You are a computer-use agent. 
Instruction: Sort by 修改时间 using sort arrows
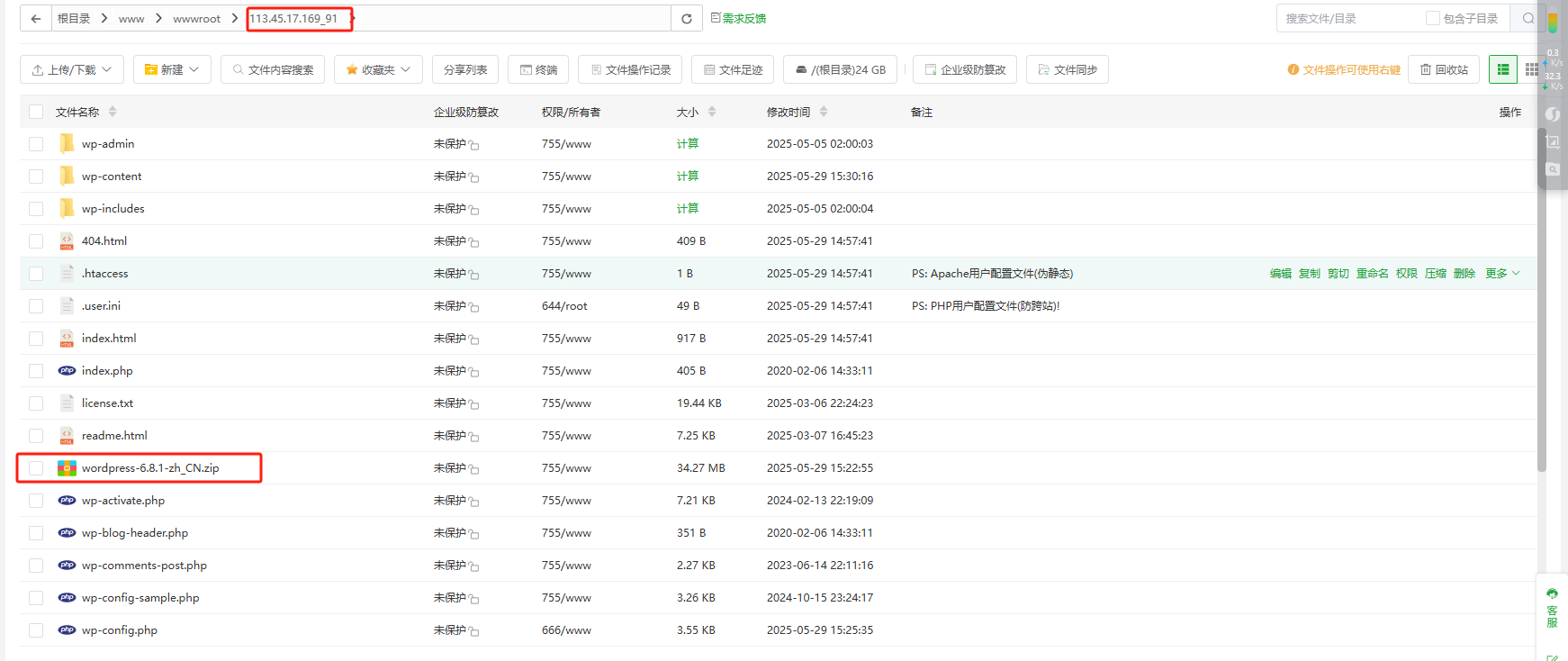pos(824,112)
